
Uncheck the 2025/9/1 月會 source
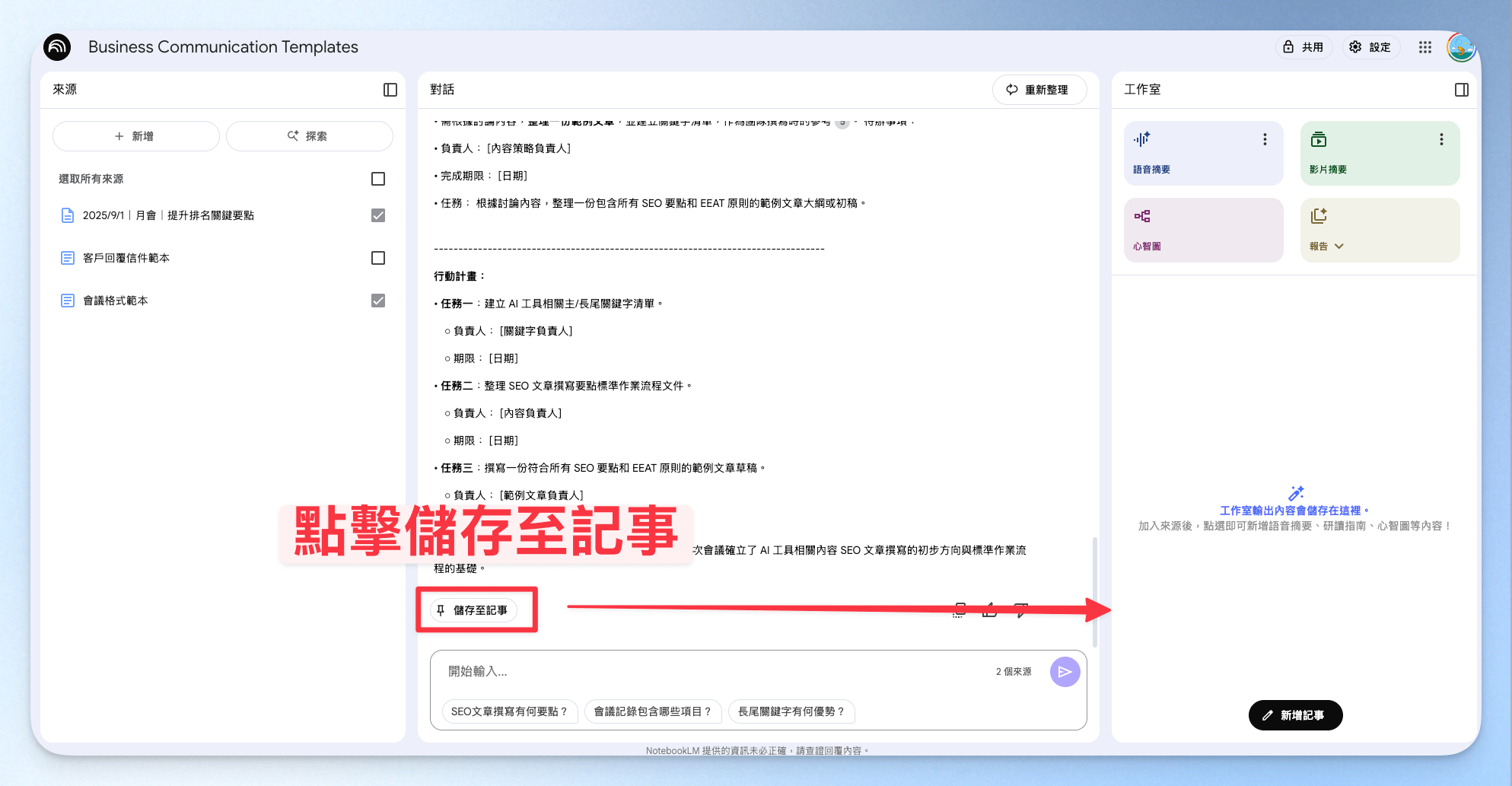378,215
